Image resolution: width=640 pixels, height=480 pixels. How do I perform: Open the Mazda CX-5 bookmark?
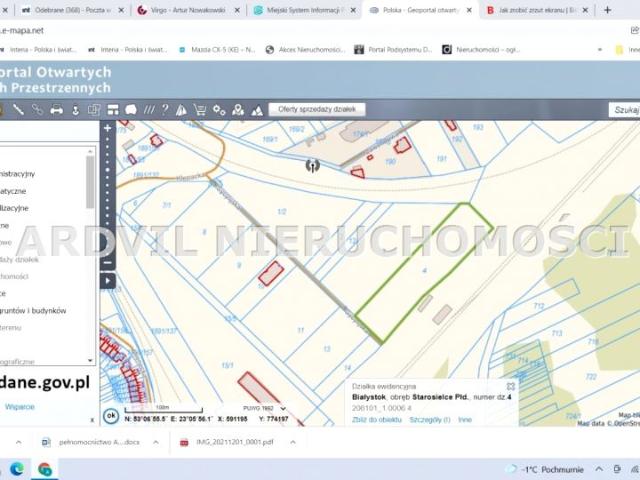(x=217, y=50)
